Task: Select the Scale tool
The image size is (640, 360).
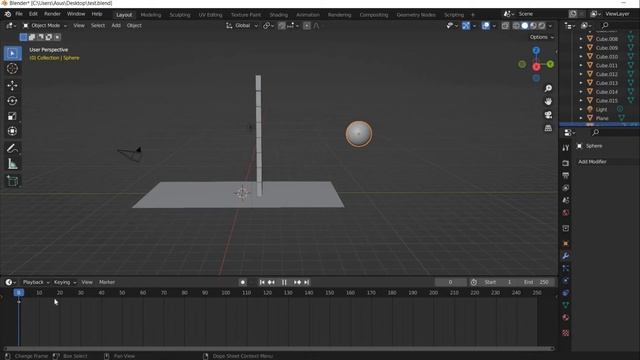Action: click(12, 116)
